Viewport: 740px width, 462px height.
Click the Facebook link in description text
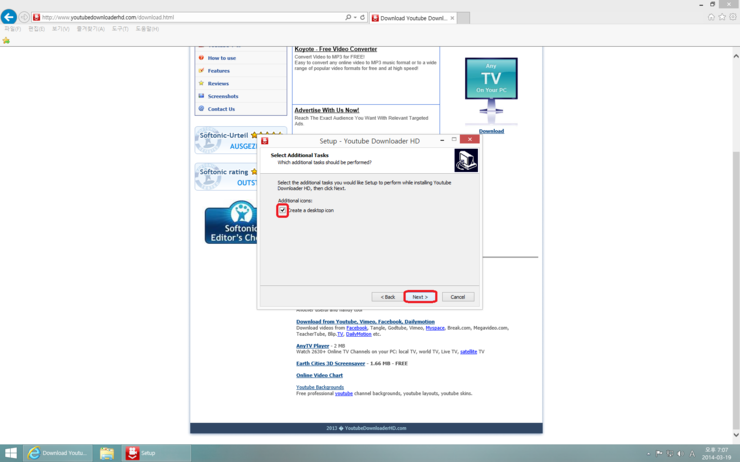point(356,328)
